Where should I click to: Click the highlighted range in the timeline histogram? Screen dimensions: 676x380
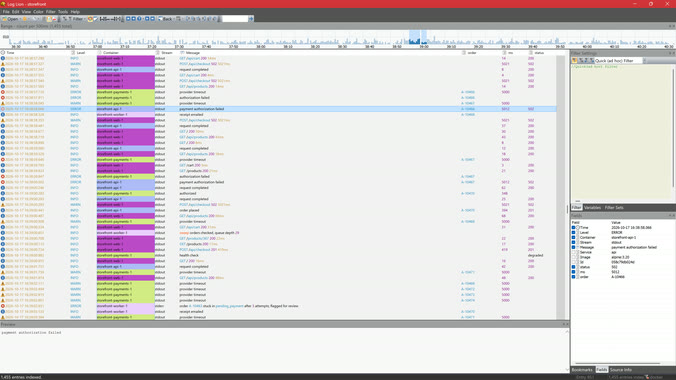(414, 37)
